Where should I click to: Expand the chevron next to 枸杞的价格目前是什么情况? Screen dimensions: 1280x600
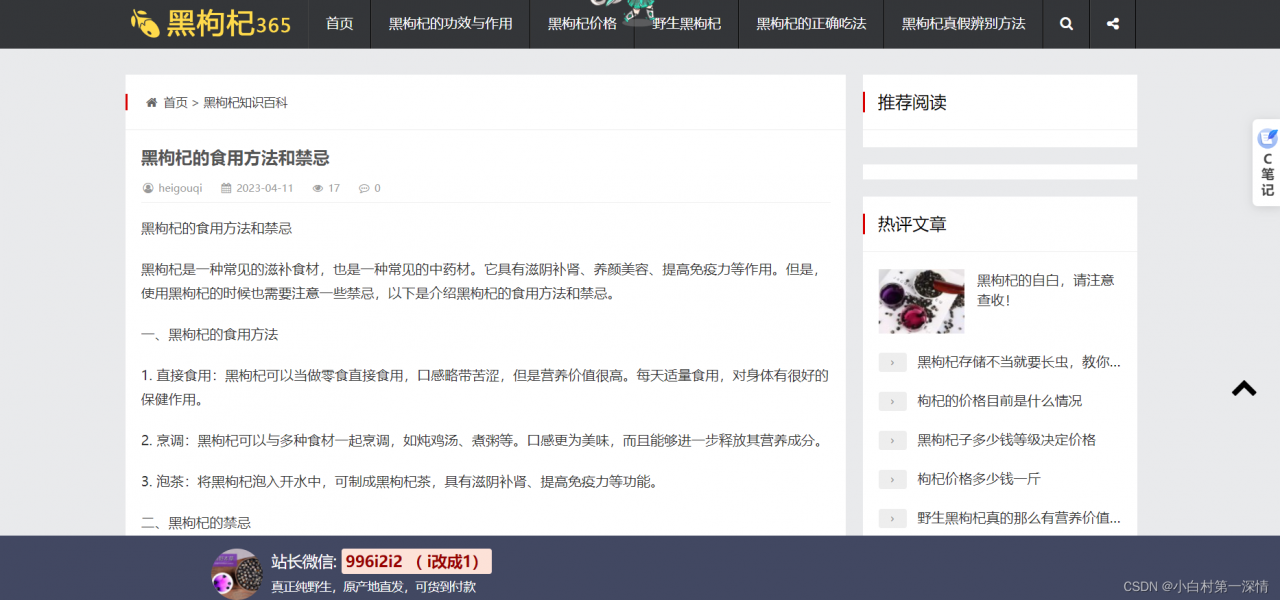click(892, 401)
